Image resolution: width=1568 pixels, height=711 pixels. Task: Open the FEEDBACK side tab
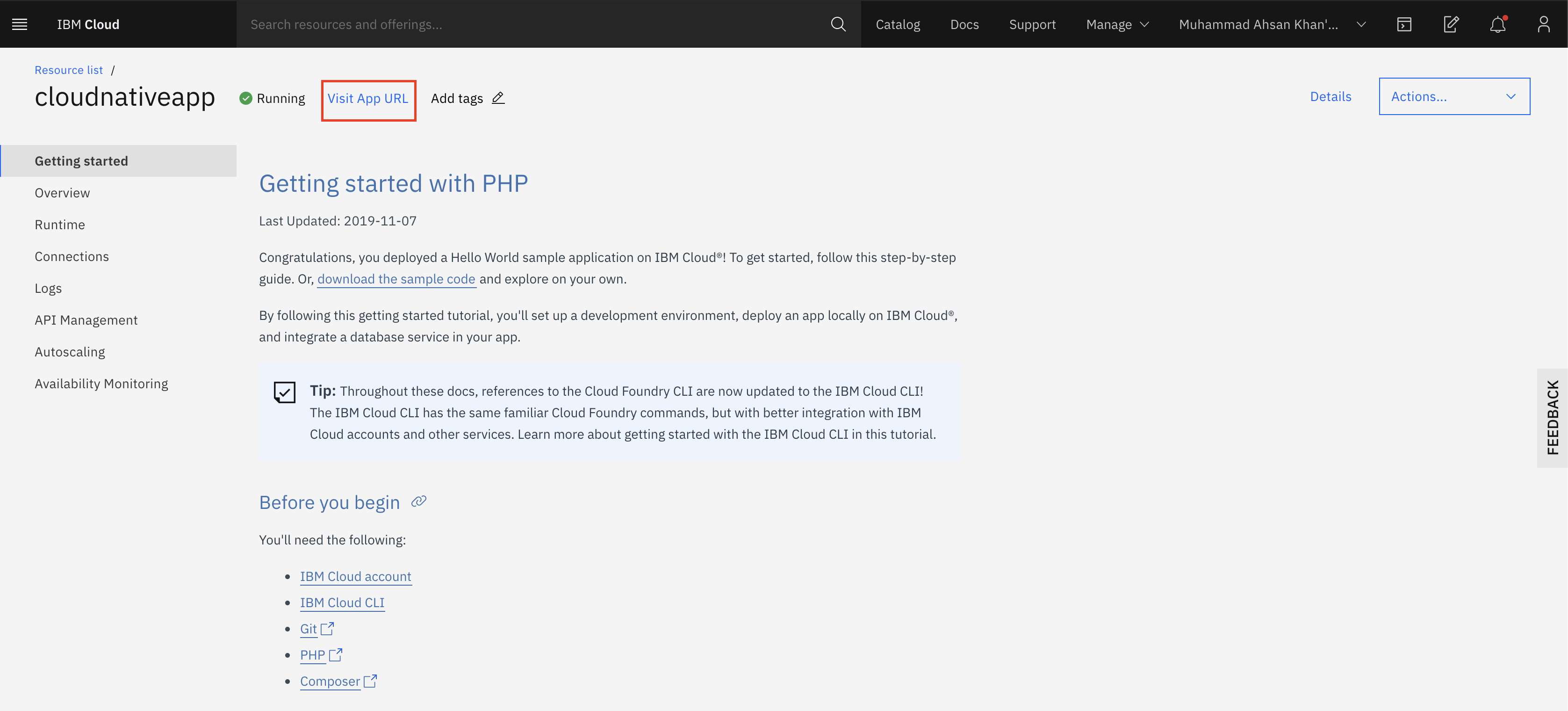point(1552,417)
